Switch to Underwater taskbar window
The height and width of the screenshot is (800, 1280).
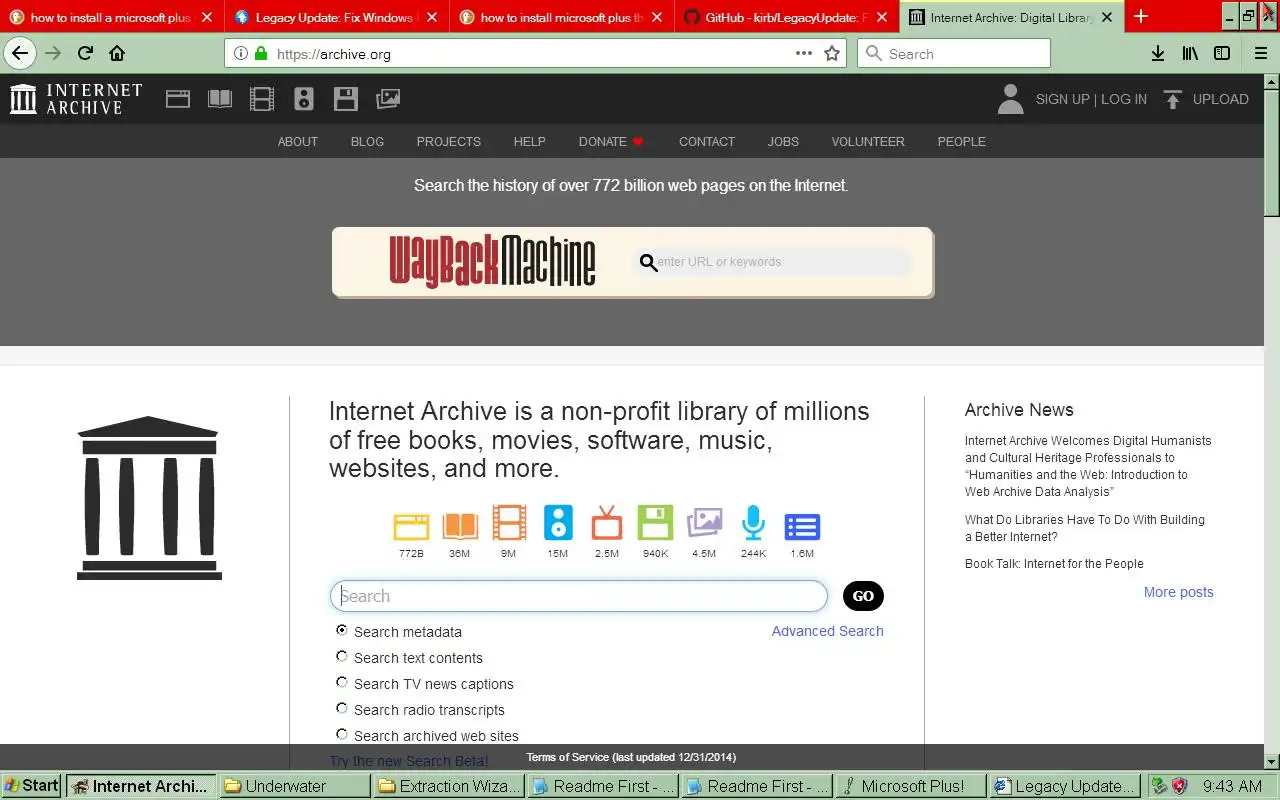[294, 786]
